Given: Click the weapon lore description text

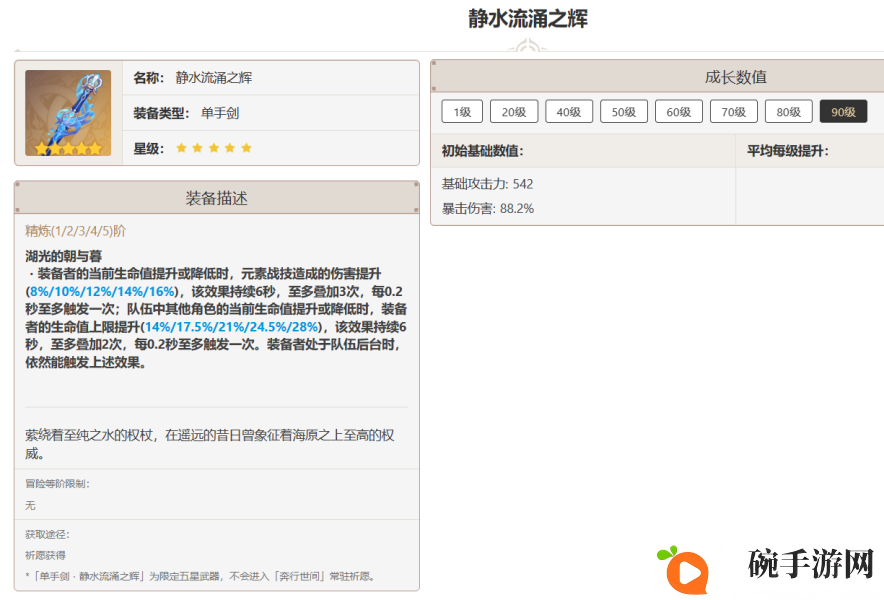Looking at the screenshot, I should (210, 444).
